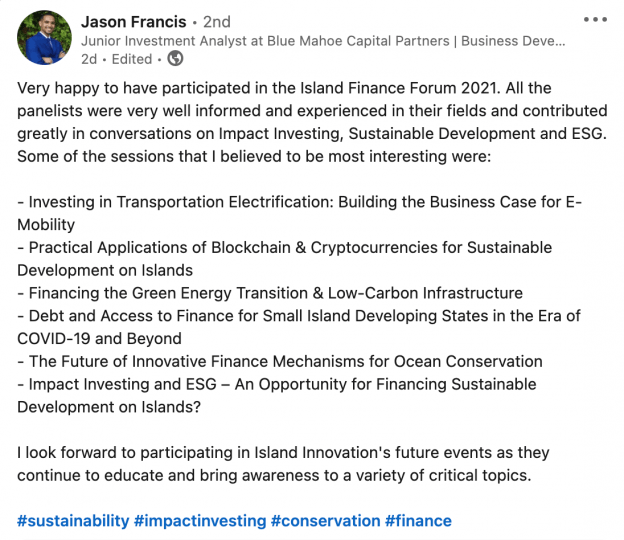Click the 2d post timestamp
This screenshot has width=624, height=540.
click(89, 59)
